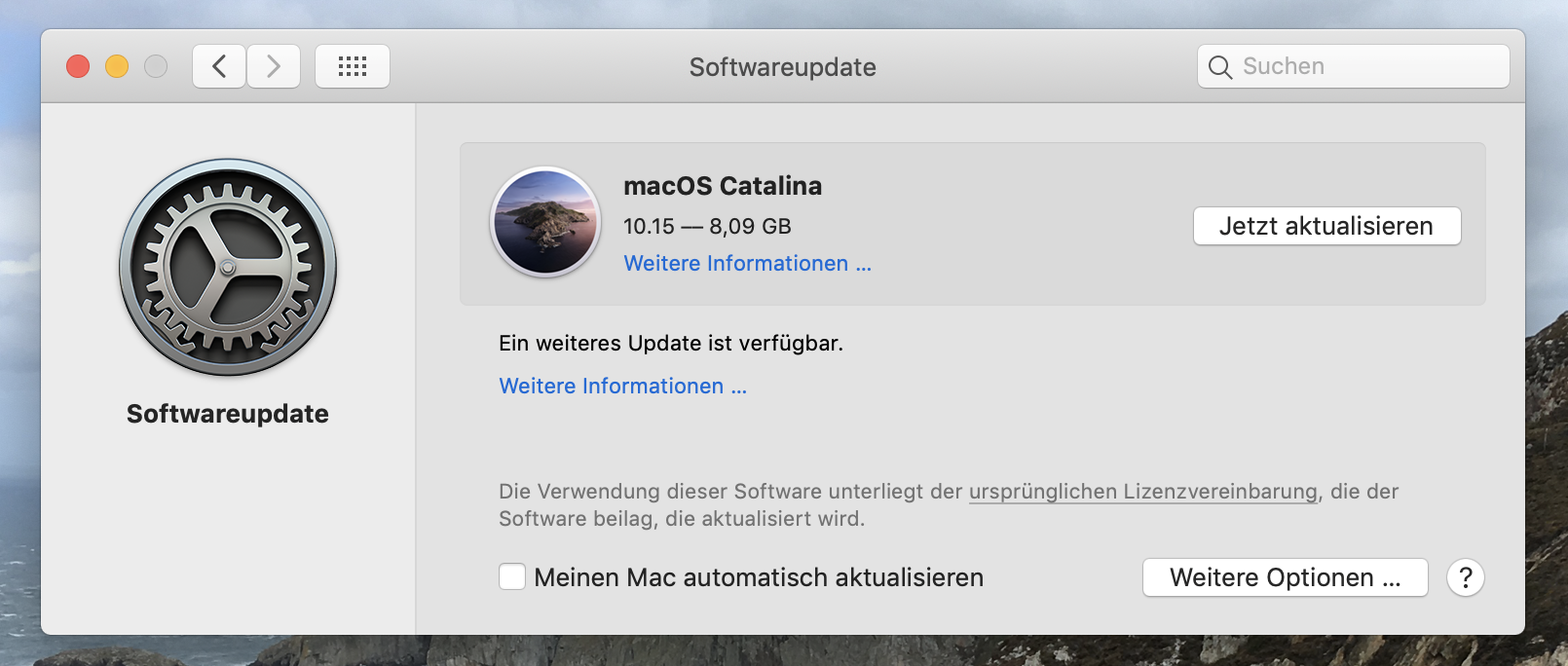The height and width of the screenshot is (666, 1568).
Task: Click the Softwareupdate label under the gear
Action: click(x=228, y=414)
